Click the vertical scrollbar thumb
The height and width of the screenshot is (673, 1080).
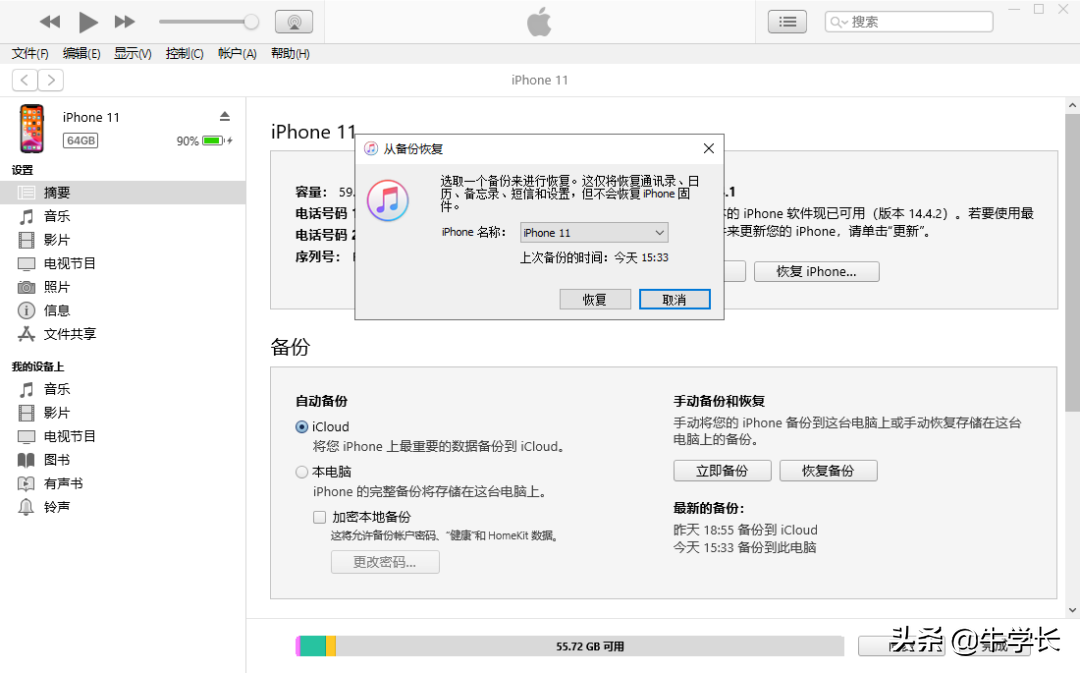click(1072, 263)
